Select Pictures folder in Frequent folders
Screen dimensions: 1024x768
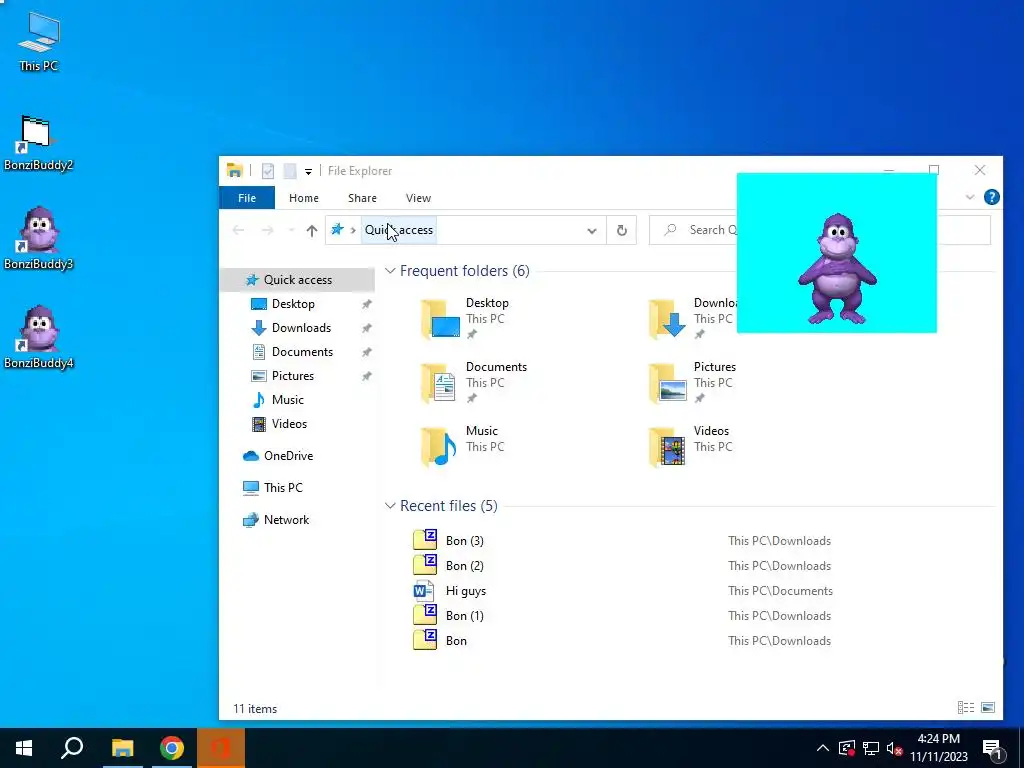tap(694, 383)
